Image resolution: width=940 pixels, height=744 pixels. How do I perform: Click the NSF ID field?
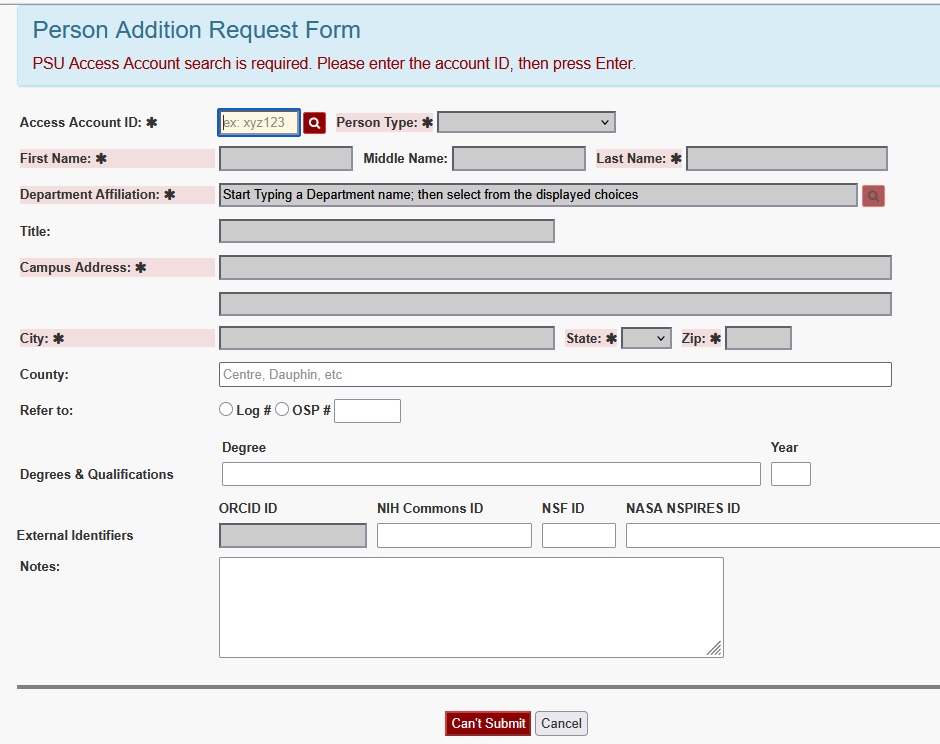578,535
